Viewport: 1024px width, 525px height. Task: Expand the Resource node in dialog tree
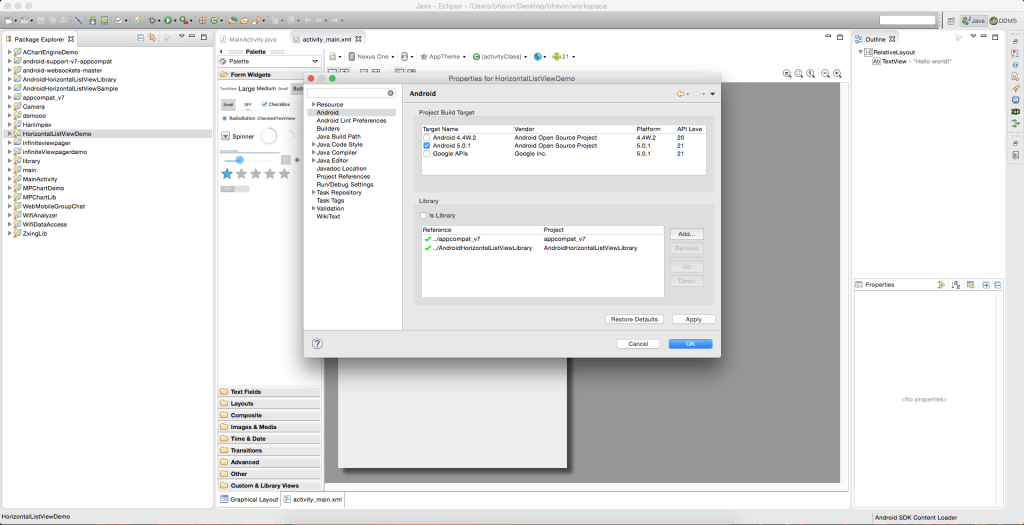pyautogui.click(x=313, y=104)
